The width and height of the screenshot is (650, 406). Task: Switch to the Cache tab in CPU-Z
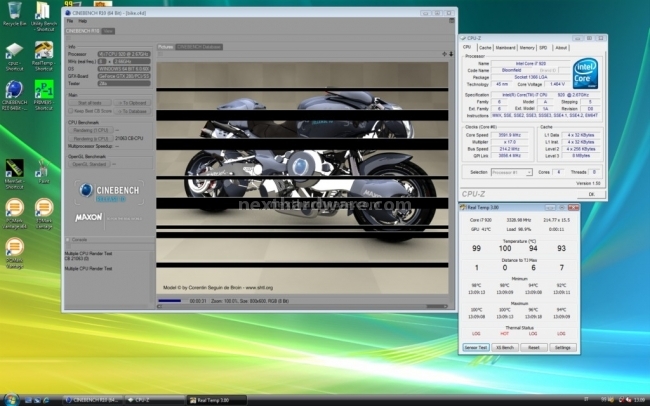click(485, 48)
